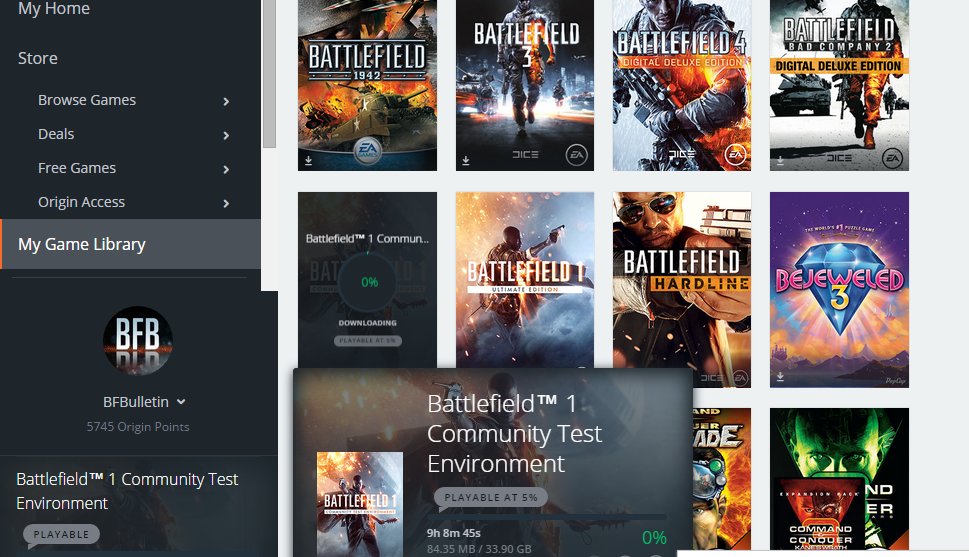Open Command & Conquer Kane's Wrath tile
Viewport: 969px width, 557px height.
point(839,479)
